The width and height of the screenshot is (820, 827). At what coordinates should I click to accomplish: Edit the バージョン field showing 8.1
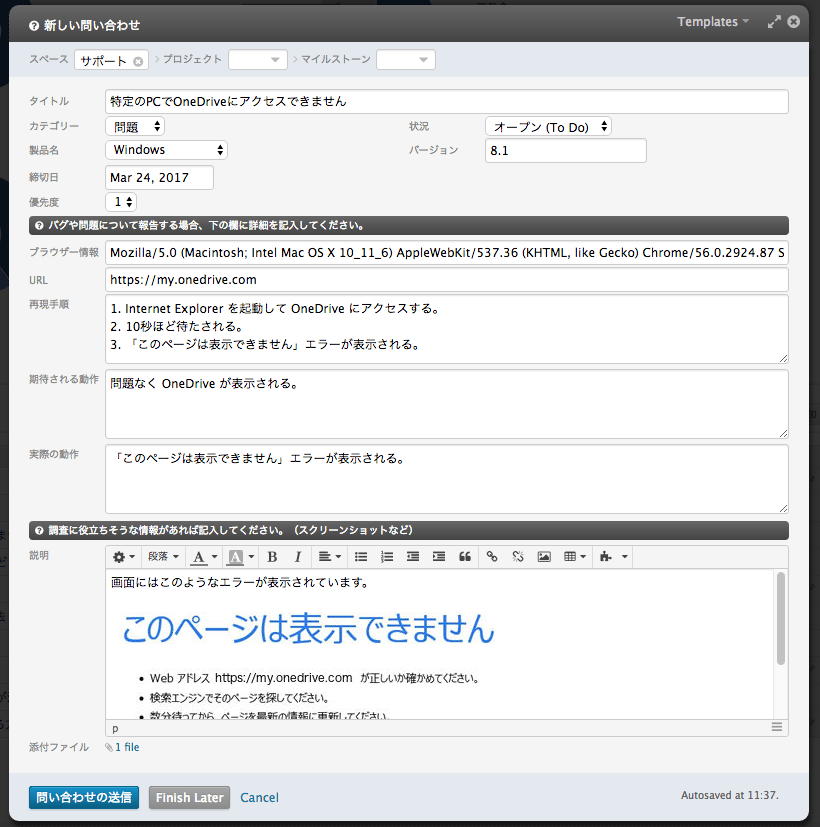(566, 151)
